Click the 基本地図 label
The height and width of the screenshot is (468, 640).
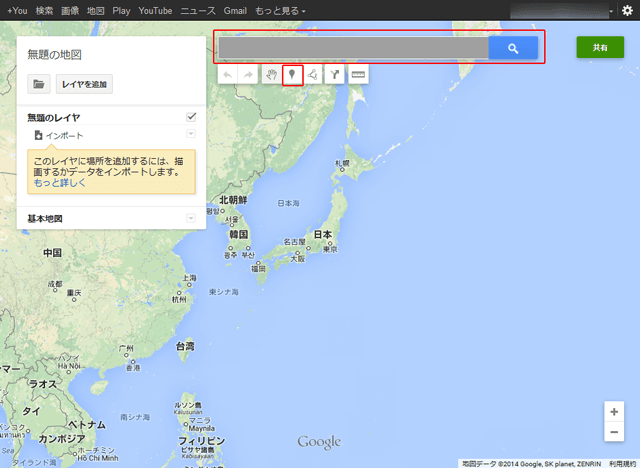pyautogui.click(x=45, y=219)
